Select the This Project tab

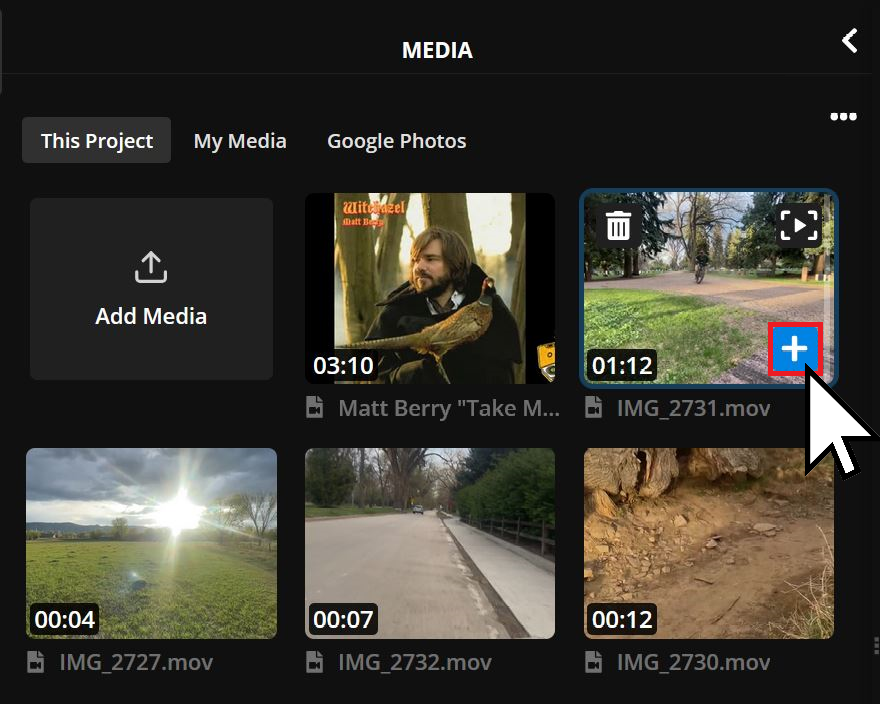click(x=97, y=141)
